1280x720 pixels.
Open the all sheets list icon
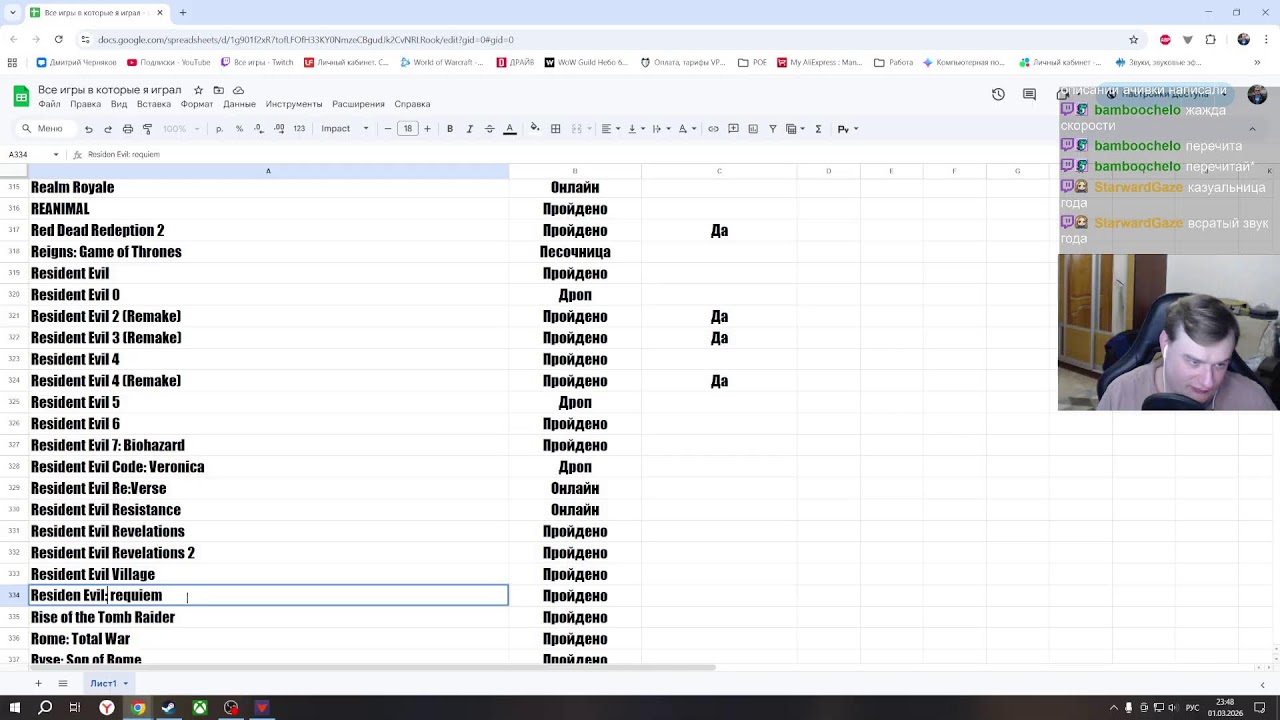click(x=62, y=684)
